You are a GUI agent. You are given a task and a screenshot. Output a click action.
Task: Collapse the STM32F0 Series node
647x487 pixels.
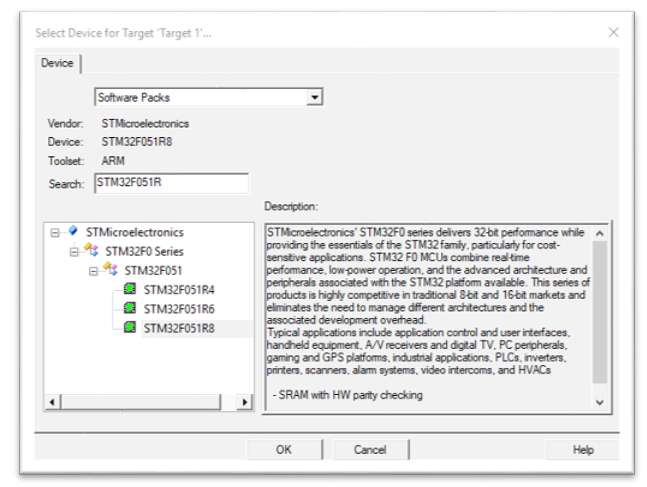point(74,252)
